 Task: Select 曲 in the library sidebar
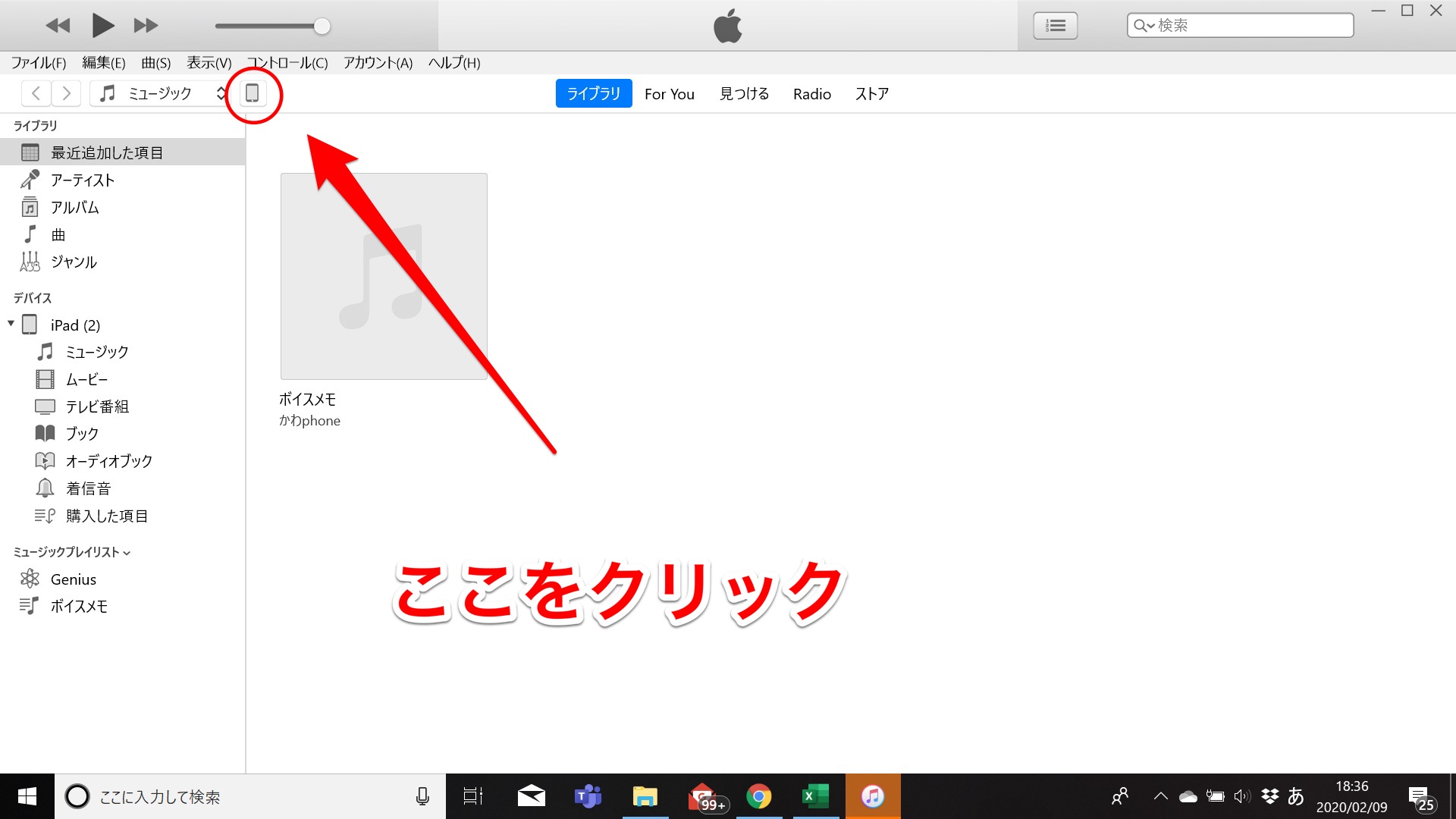coord(122,234)
